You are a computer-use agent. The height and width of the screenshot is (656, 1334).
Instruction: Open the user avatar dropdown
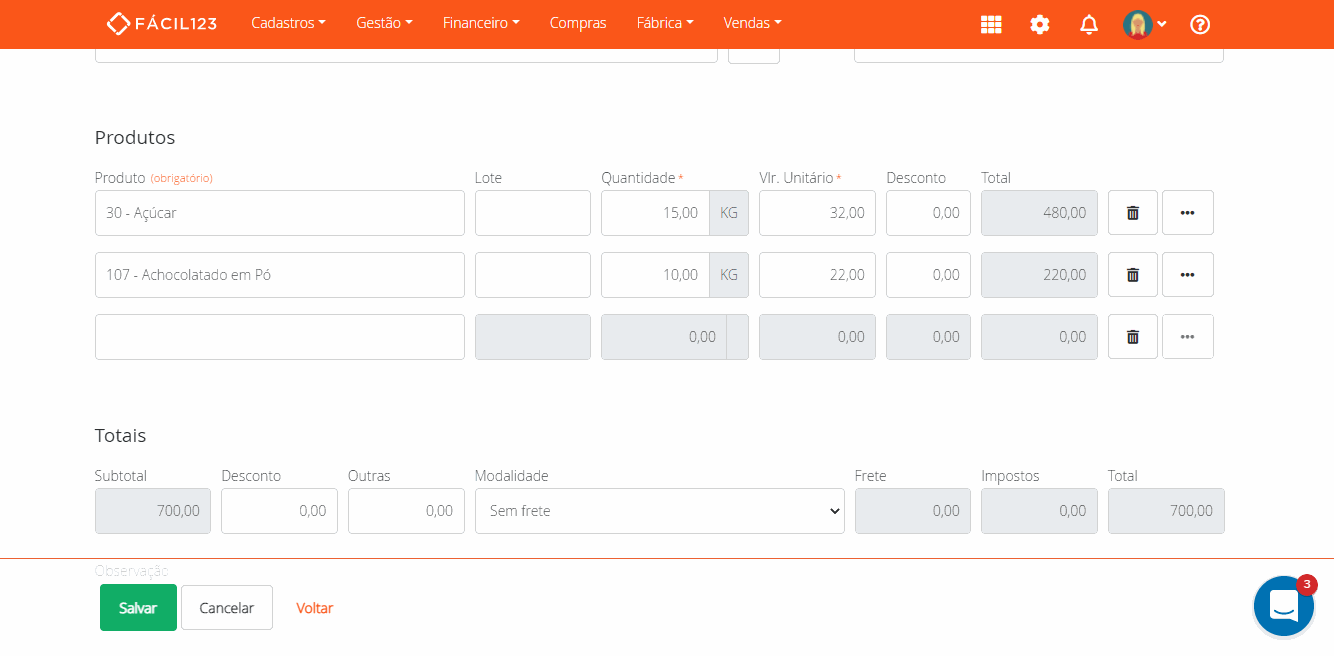(1144, 25)
